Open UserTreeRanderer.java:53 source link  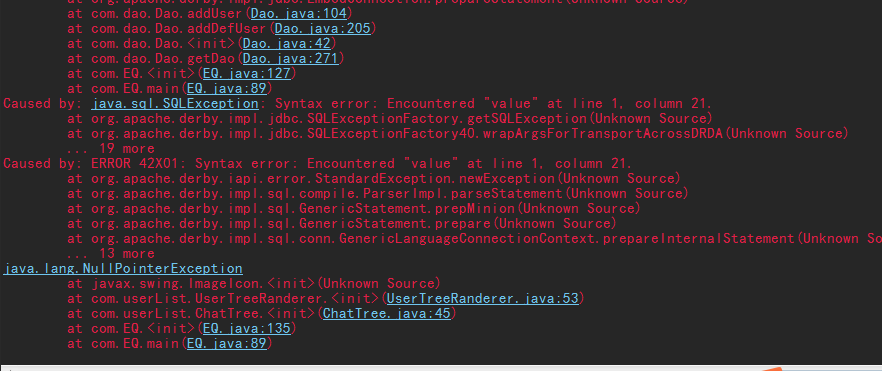[x=483, y=298]
